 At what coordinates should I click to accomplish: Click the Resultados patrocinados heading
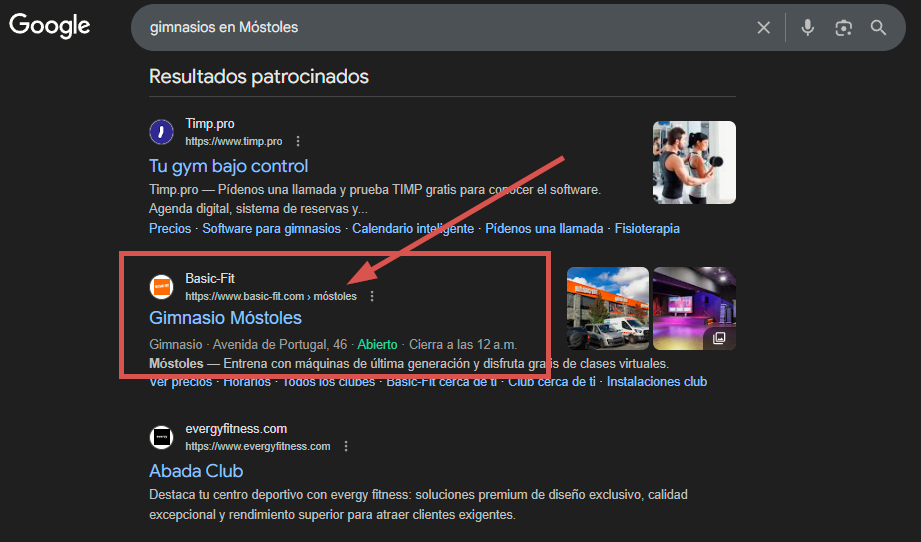(259, 76)
